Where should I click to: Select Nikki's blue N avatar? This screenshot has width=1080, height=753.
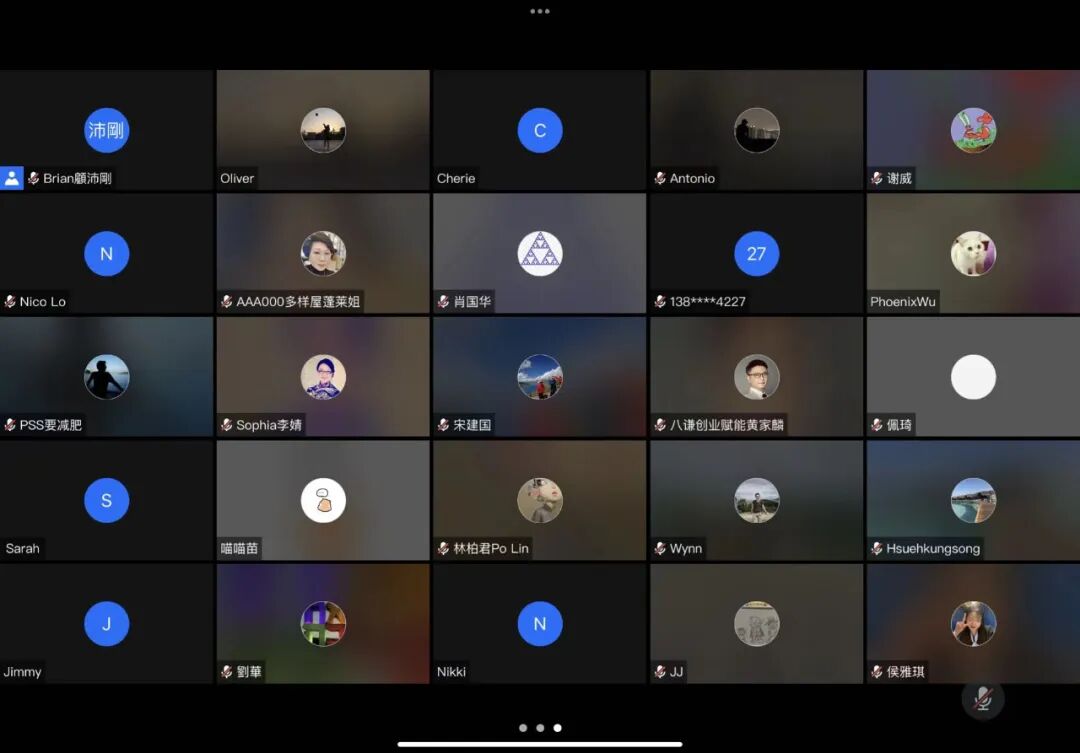[540, 623]
